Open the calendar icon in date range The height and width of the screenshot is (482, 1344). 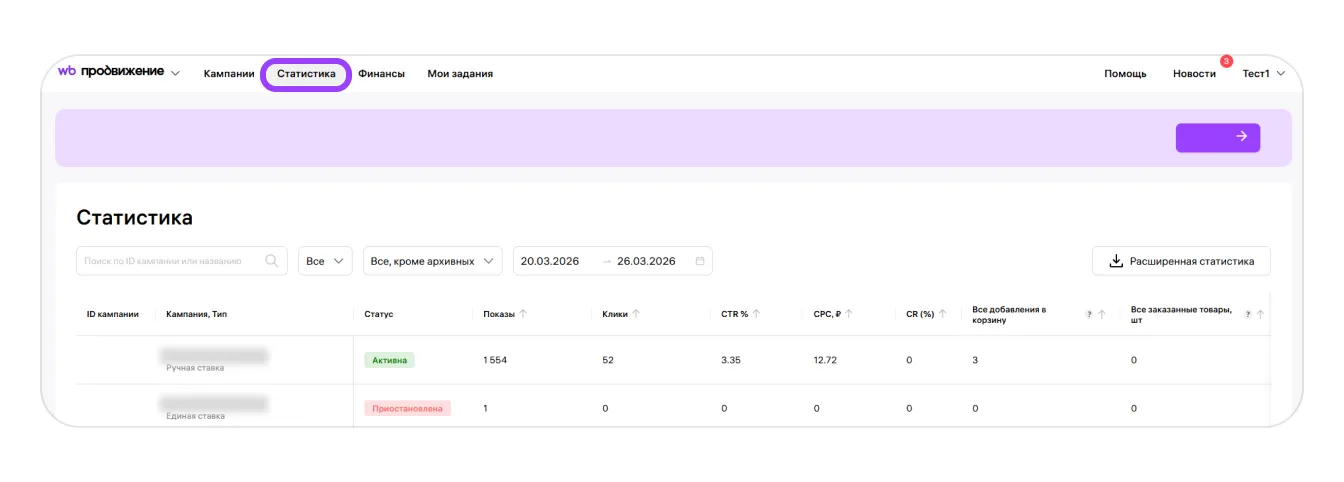click(700, 261)
